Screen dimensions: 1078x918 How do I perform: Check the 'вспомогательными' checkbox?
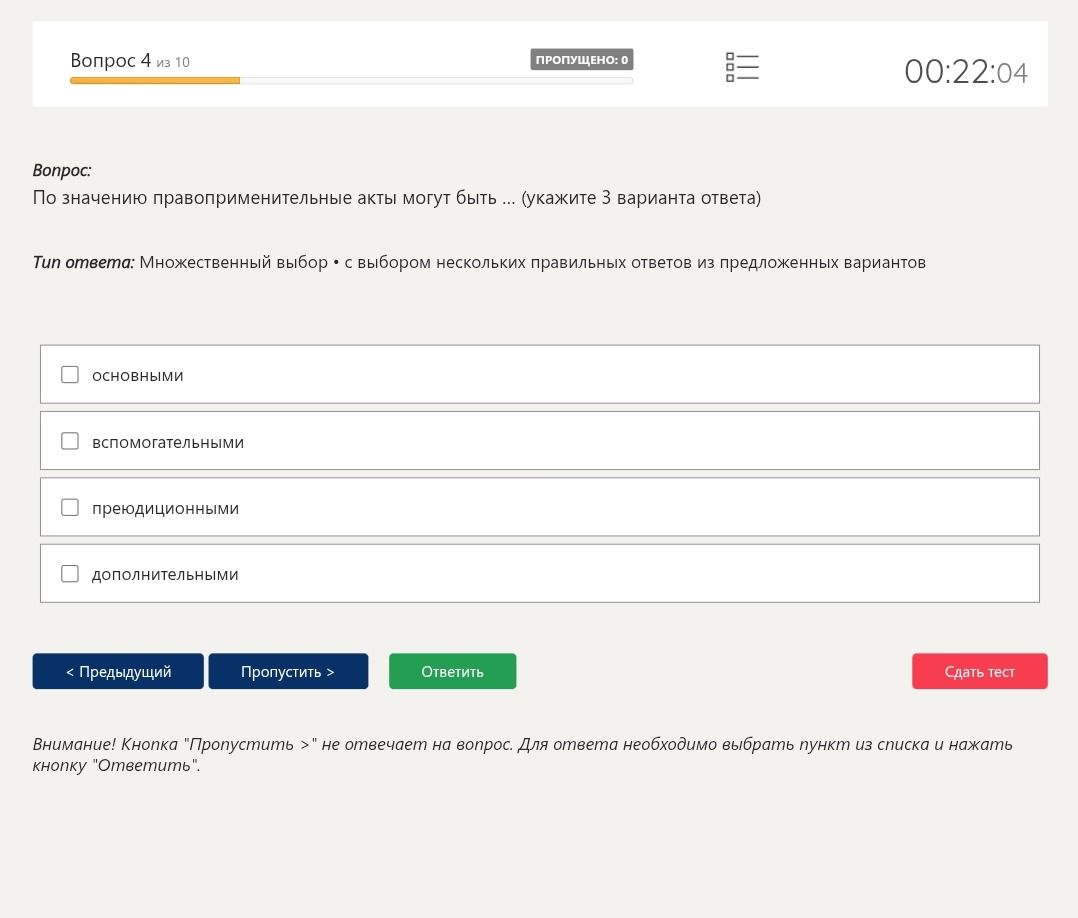tap(70, 441)
